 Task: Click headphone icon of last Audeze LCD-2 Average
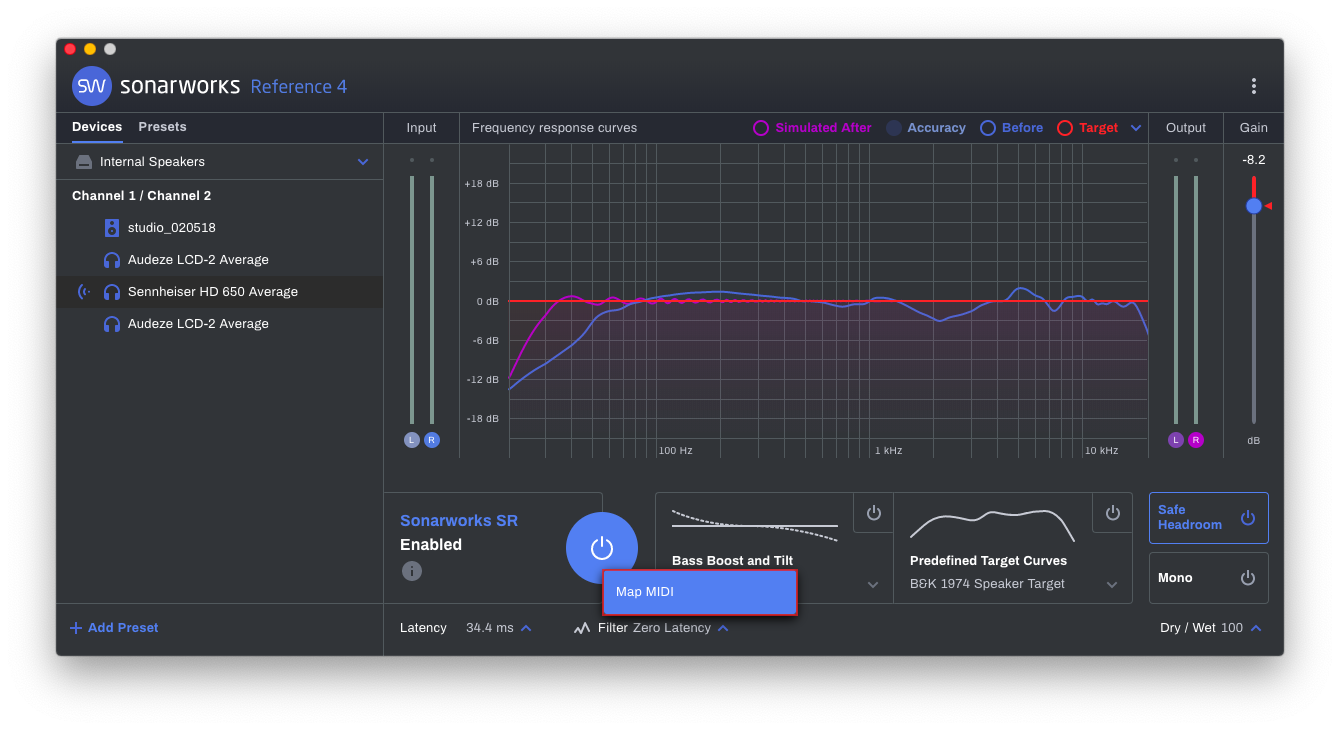112,324
